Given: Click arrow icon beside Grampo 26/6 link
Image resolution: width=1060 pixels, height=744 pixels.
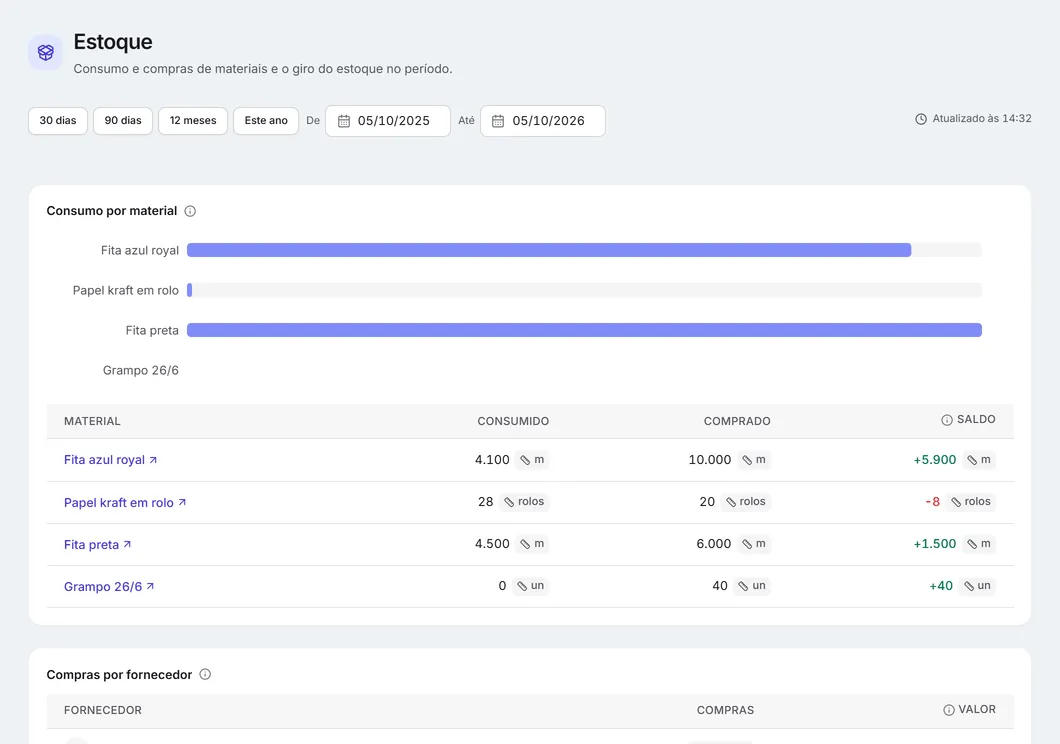Looking at the screenshot, I should [150, 586].
